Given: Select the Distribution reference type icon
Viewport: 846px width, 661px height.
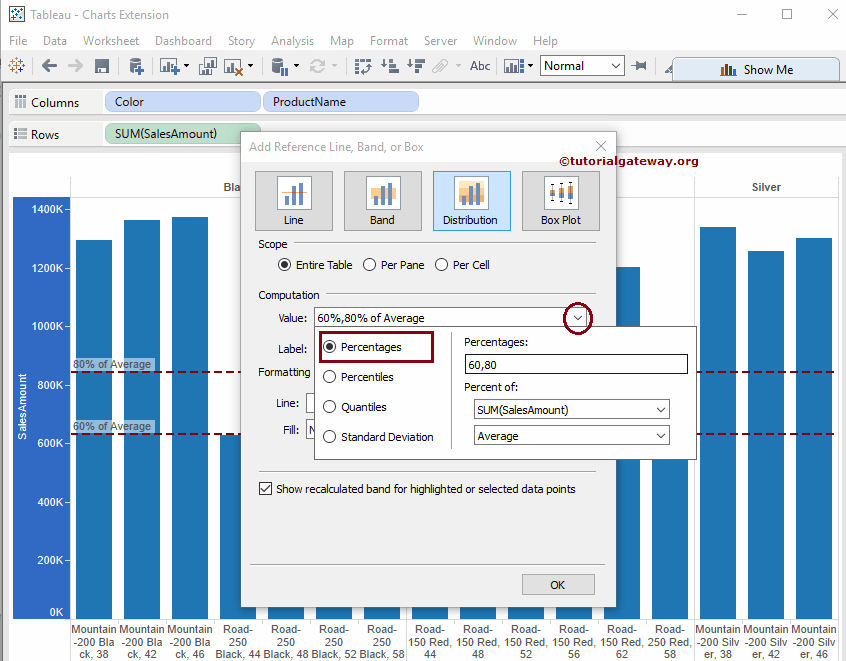Looking at the screenshot, I should (x=471, y=200).
